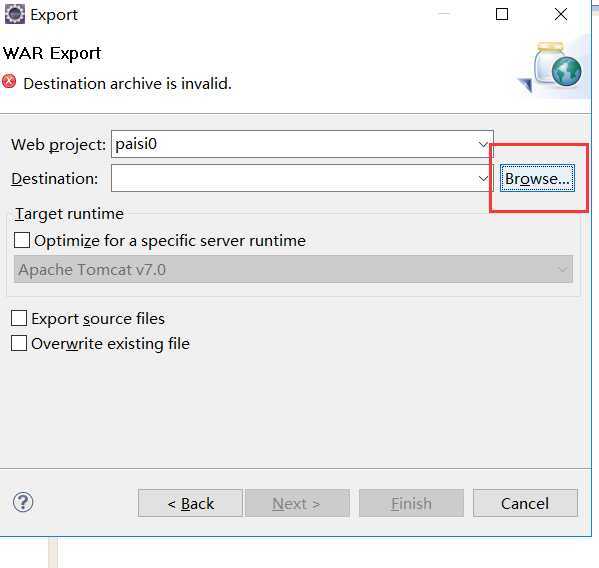Viewport: 599px width, 568px height.
Task: Click the Cancel button
Action: (x=525, y=503)
